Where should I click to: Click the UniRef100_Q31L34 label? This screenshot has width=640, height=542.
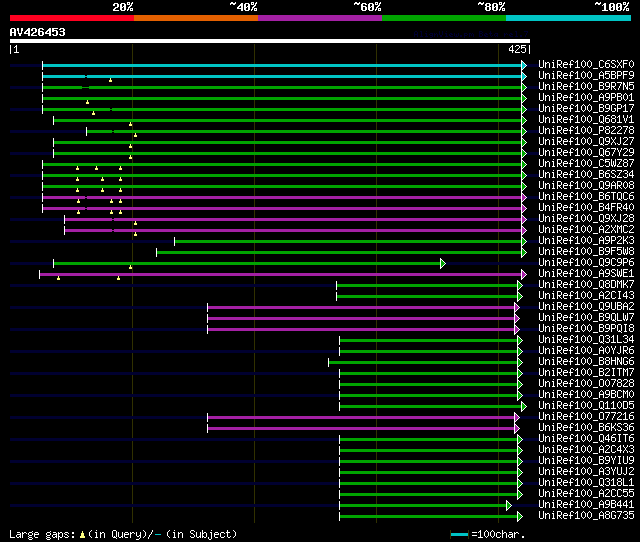coord(586,340)
